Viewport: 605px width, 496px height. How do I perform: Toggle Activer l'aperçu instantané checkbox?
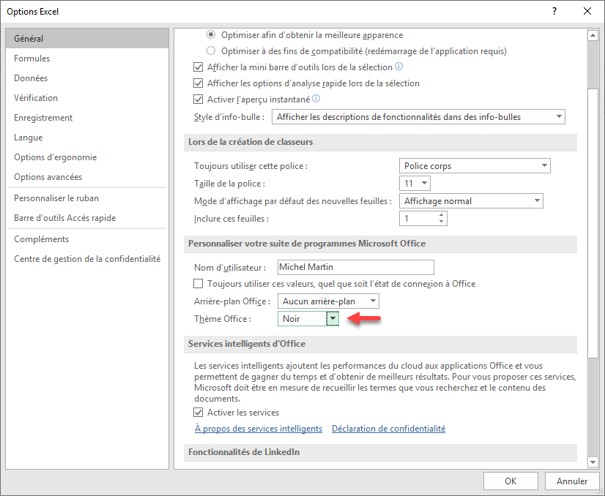pyautogui.click(x=197, y=99)
